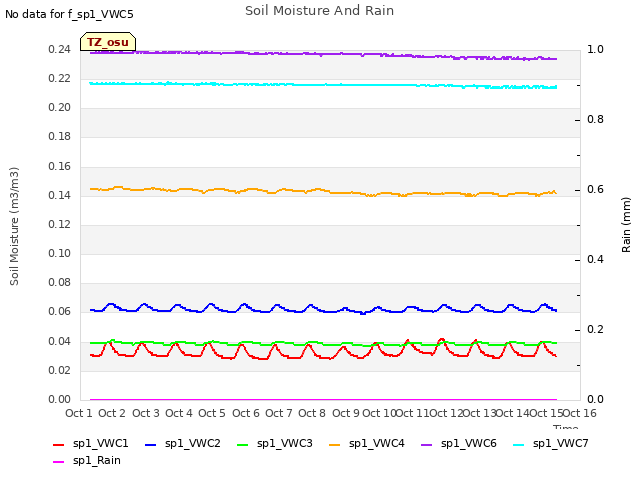This screenshot has height=480, width=640.
Task: Click the blue sp1_VWC2 legend swatch
Action: pos(151,444)
